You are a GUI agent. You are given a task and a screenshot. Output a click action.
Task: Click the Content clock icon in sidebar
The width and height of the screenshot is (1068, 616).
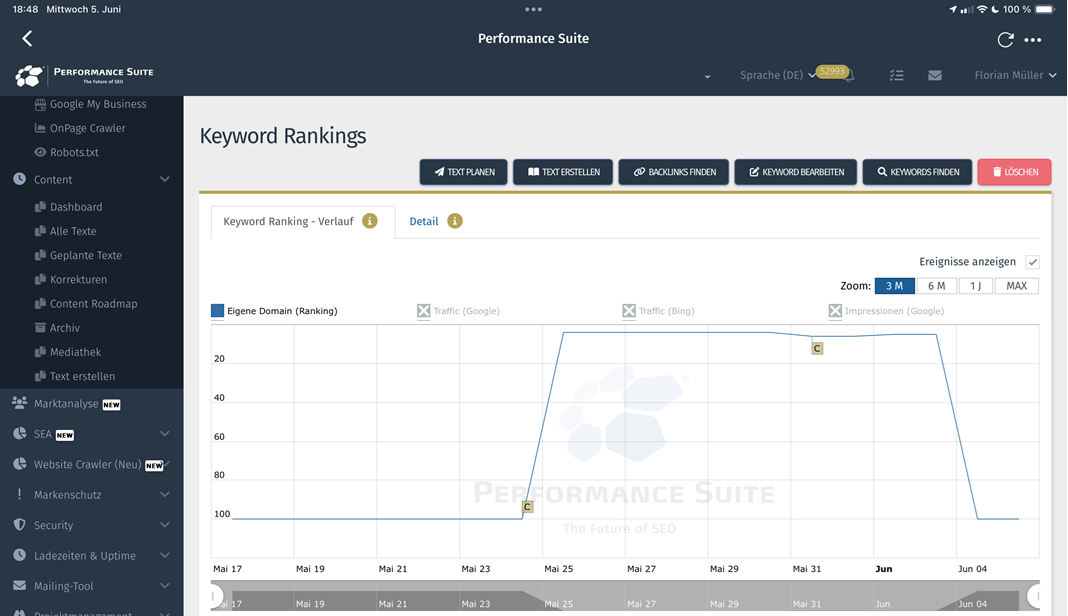click(20, 179)
